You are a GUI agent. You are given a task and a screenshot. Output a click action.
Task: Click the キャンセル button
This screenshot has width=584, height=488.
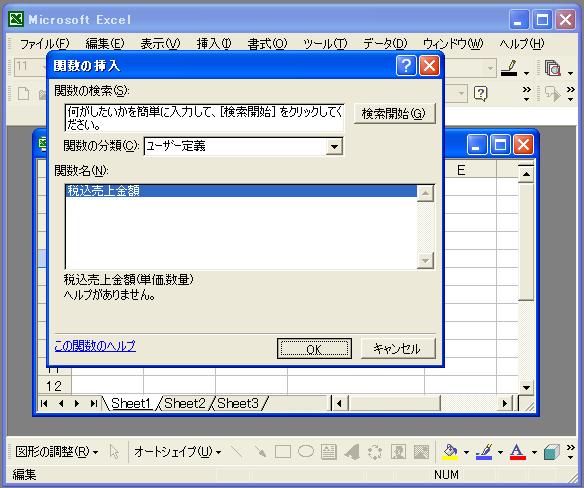(x=397, y=349)
